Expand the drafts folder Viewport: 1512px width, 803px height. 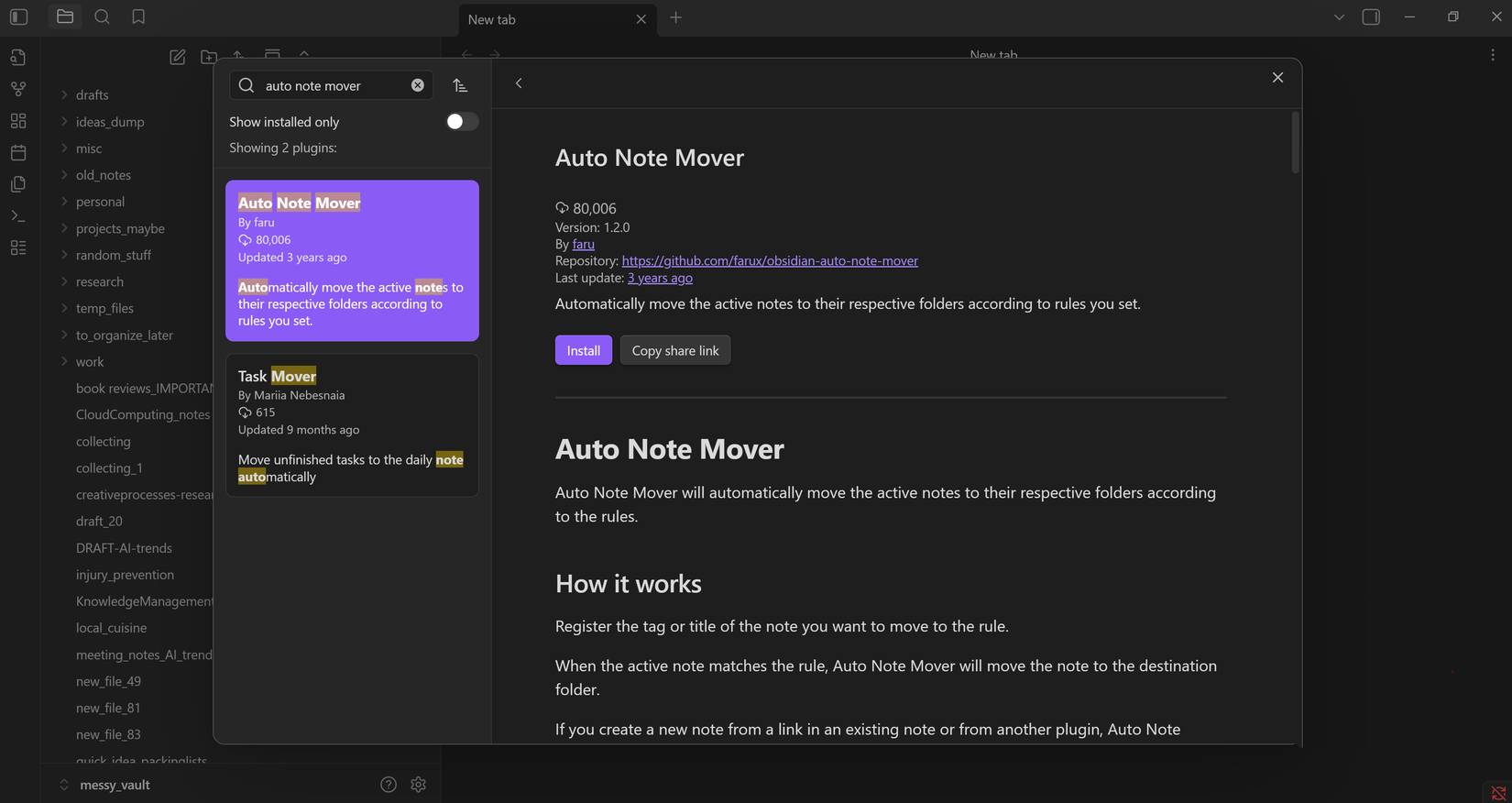[92, 95]
